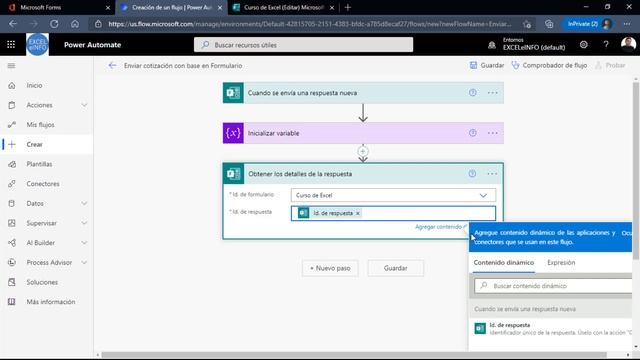
Task: Open the app launcher waffle icon
Action: click(11, 44)
